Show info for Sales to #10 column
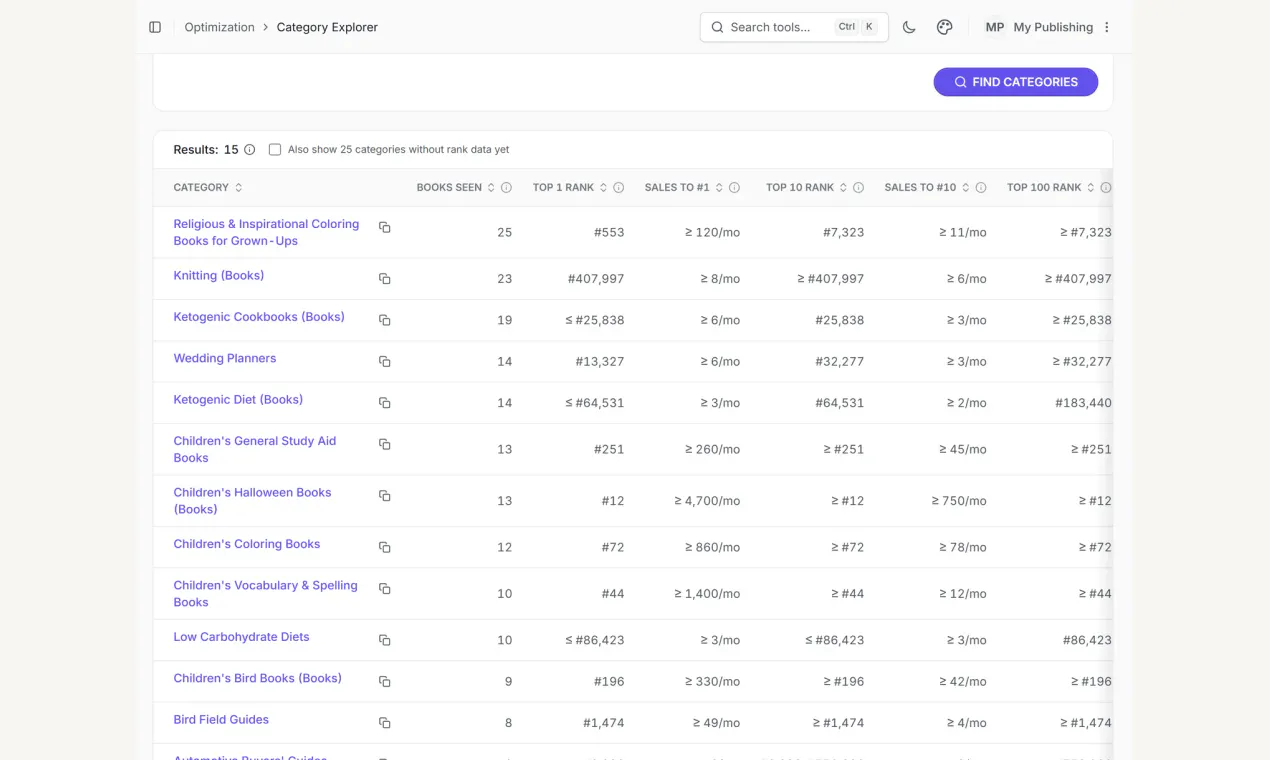The image size is (1270, 760). 981,188
